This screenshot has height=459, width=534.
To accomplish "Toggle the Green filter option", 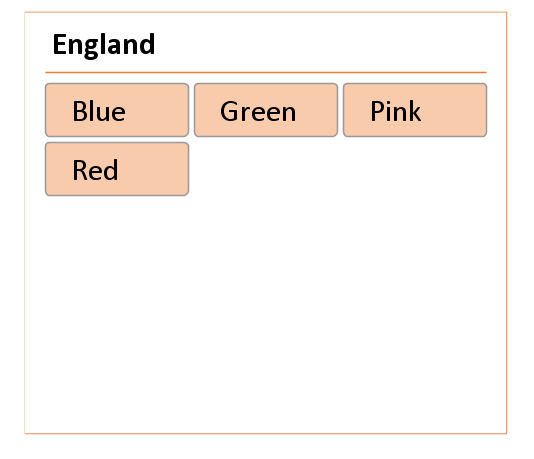I will tap(266, 110).
